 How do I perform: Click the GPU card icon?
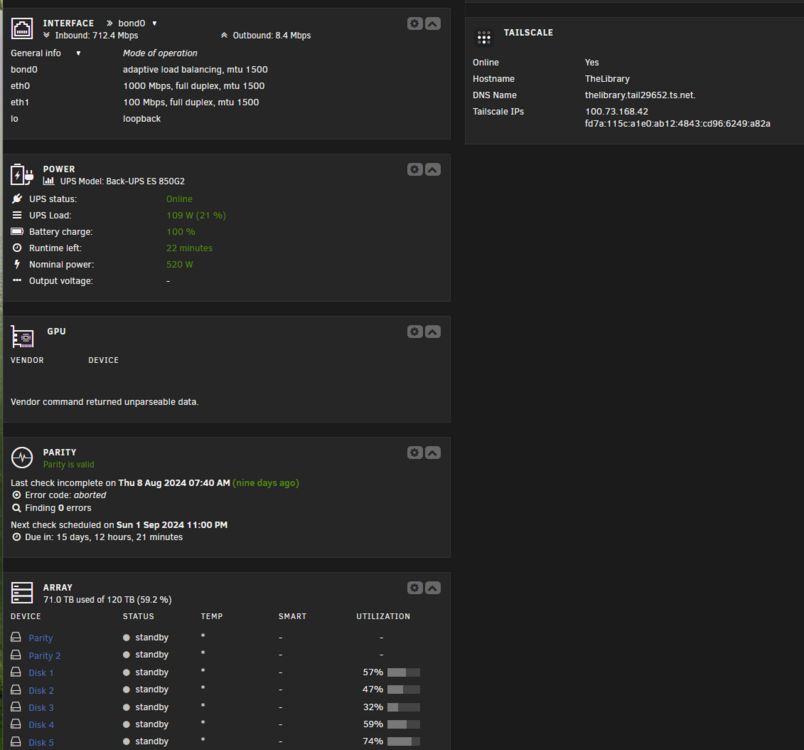tap(22, 337)
